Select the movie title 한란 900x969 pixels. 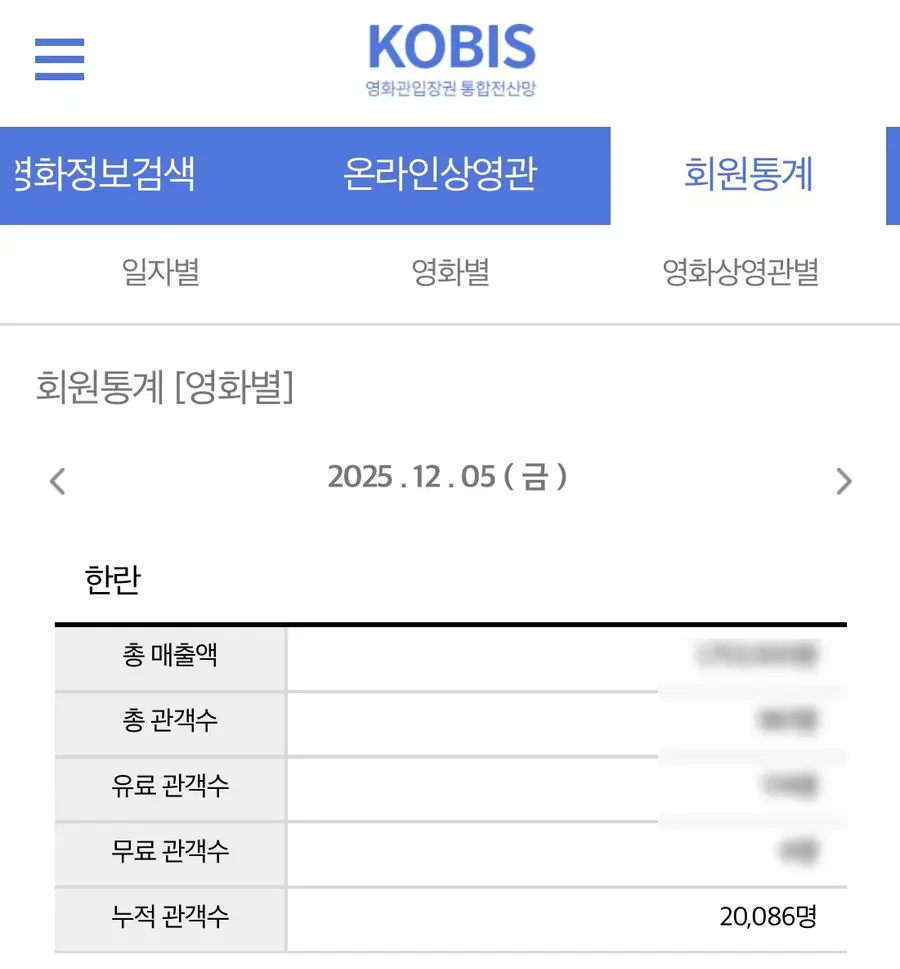[x=113, y=581]
